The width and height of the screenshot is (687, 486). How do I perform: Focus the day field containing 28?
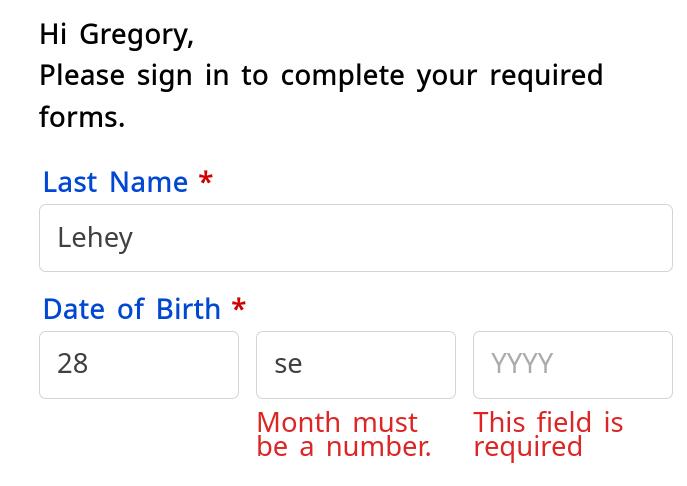(139, 364)
